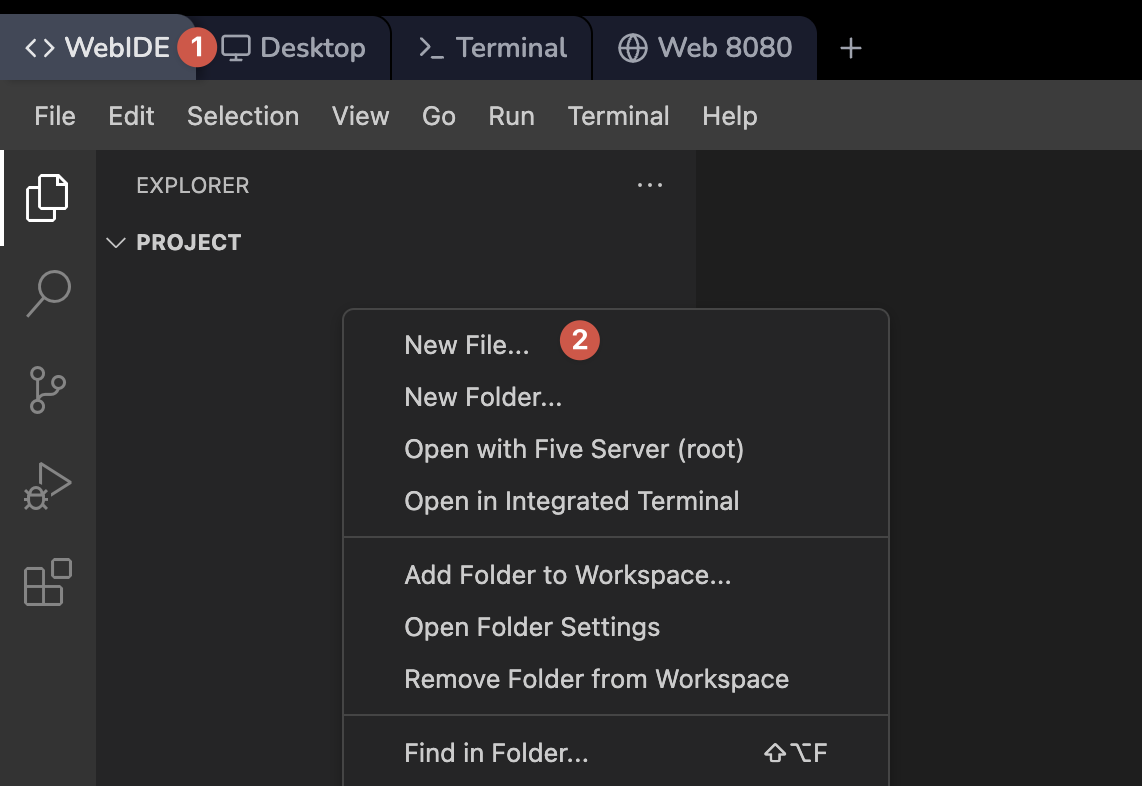This screenshot has height=786, width=1142.
Task: Choose New Folder... from context menu
Action: [483, 397]
